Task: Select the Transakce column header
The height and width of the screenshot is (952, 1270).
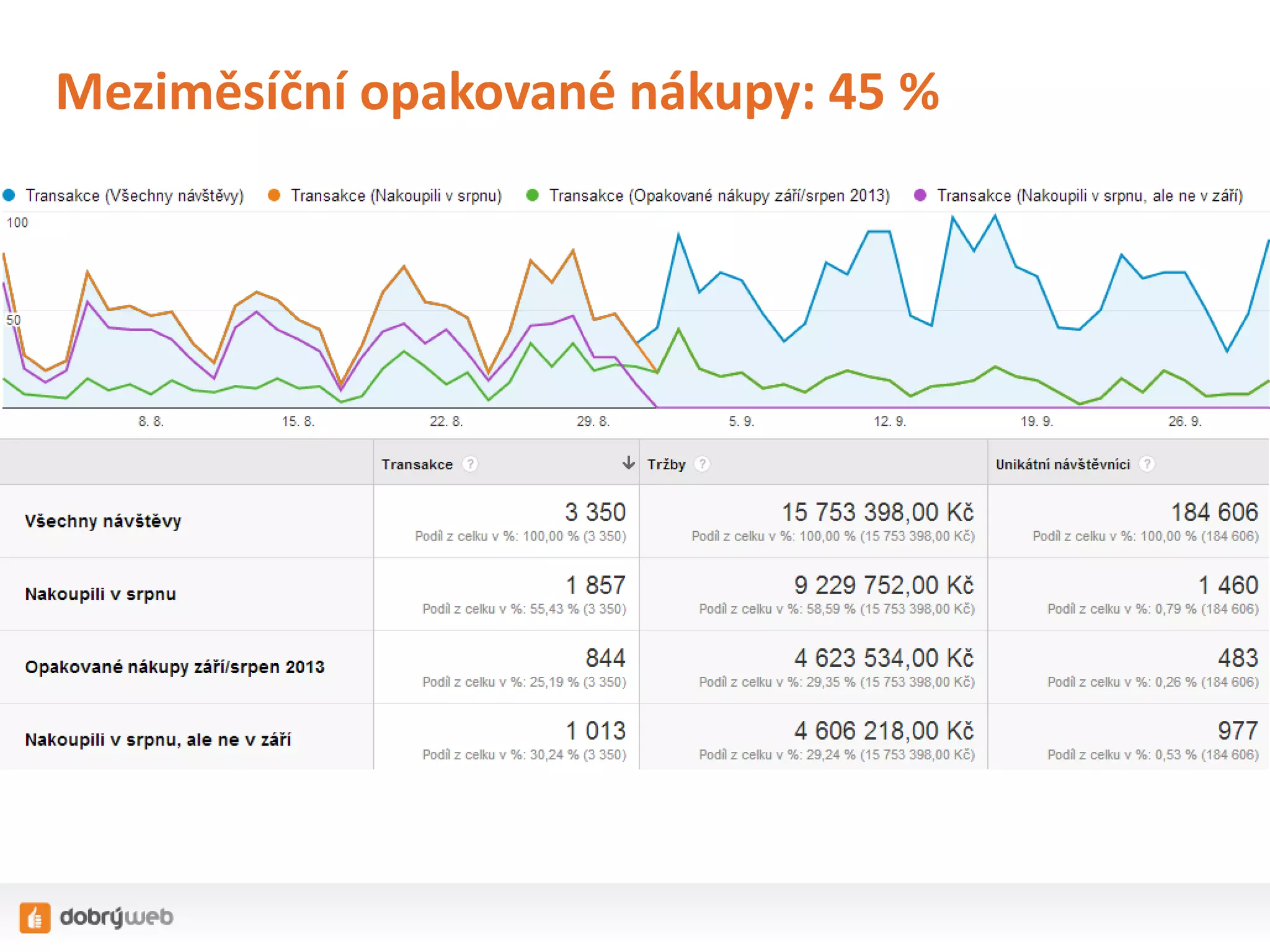Action: coord(506,463)
